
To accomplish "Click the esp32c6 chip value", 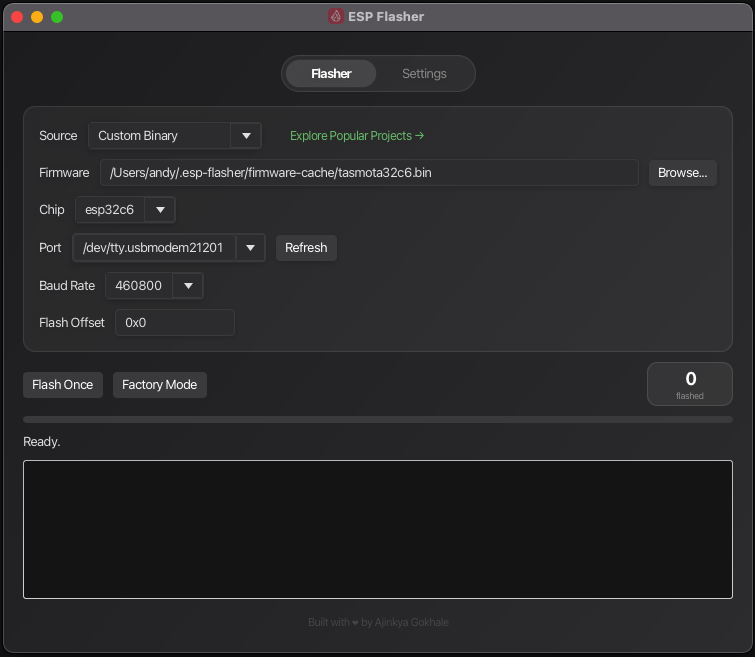I will point(110,210).
